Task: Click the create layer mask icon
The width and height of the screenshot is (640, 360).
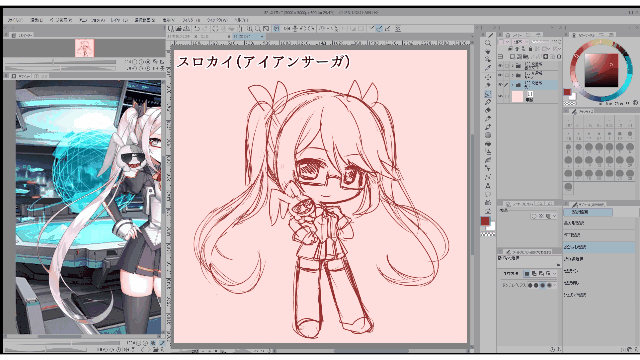Action: [x=546, y=56]
